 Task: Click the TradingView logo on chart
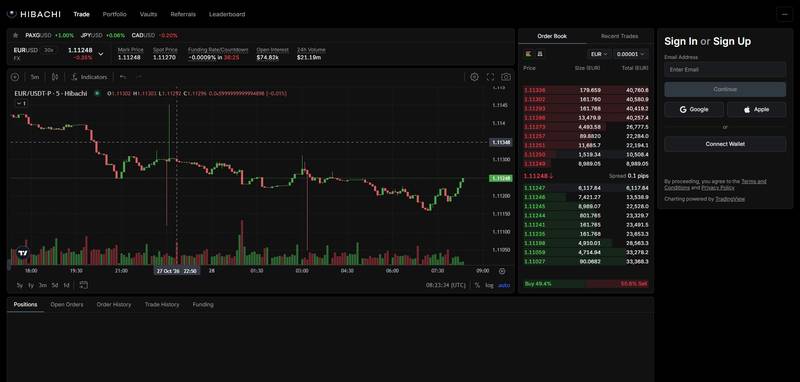coord(22,253)
